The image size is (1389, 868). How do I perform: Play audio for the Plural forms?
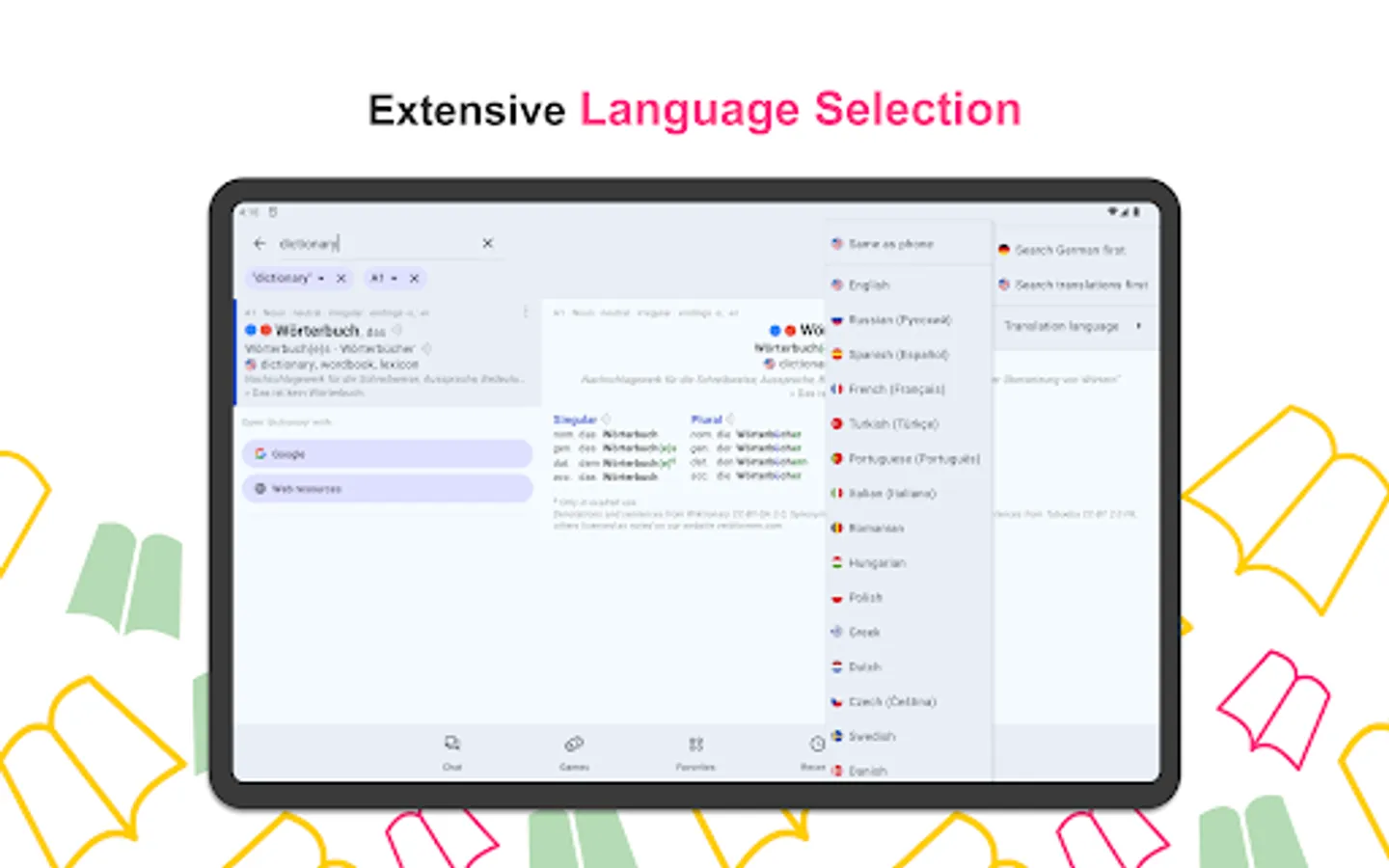point(730,419)
